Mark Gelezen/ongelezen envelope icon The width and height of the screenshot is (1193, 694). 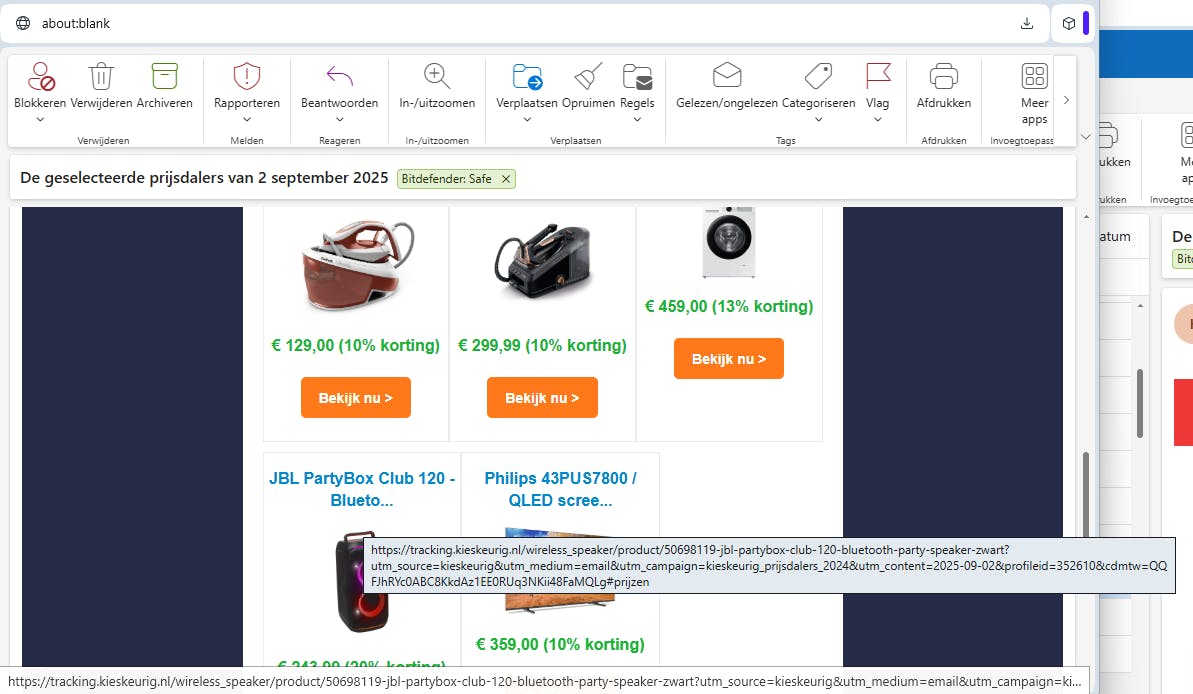click(x=727, y=76)
